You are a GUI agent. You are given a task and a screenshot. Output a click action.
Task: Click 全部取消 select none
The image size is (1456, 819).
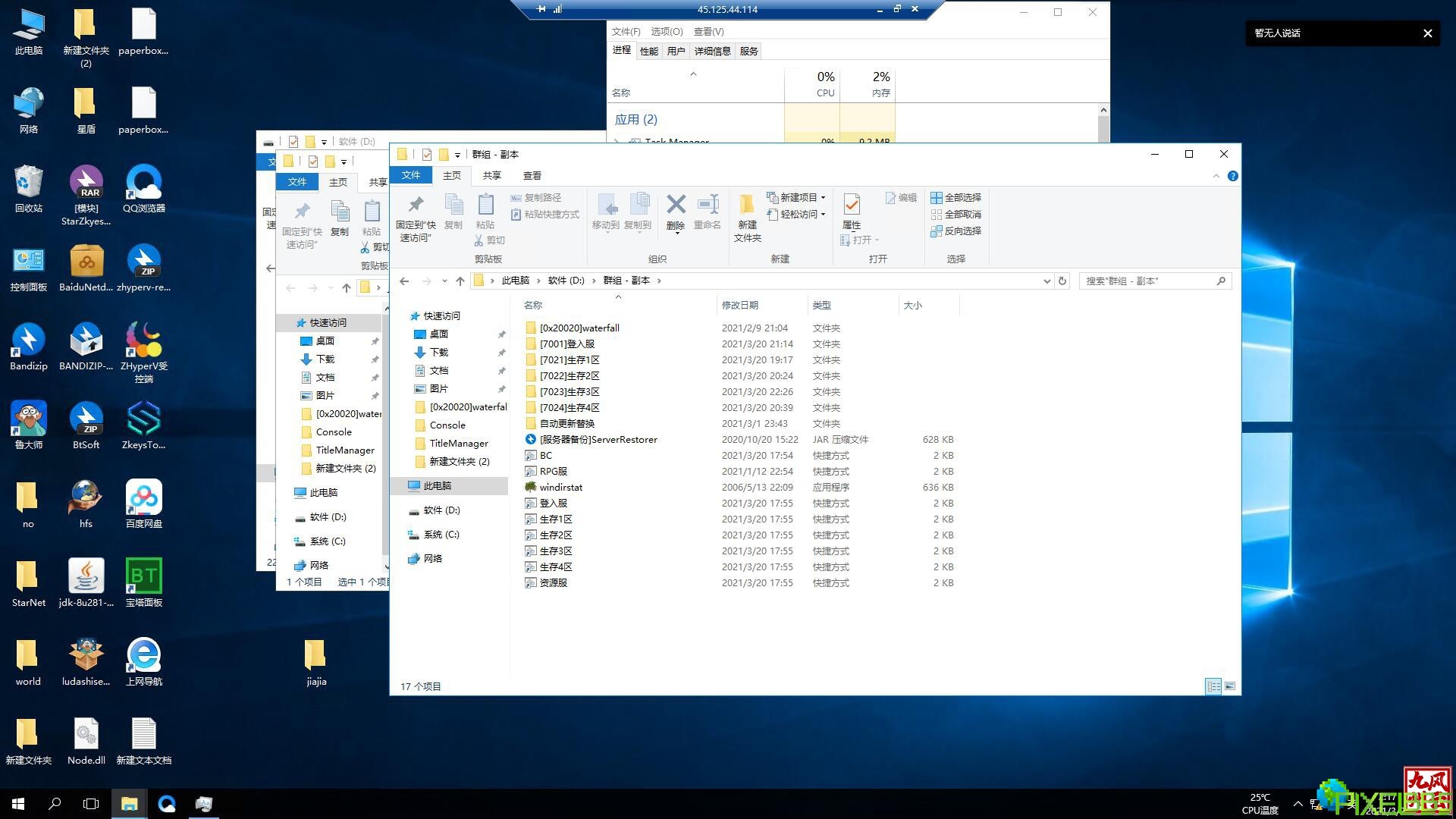tap(955, 215)
